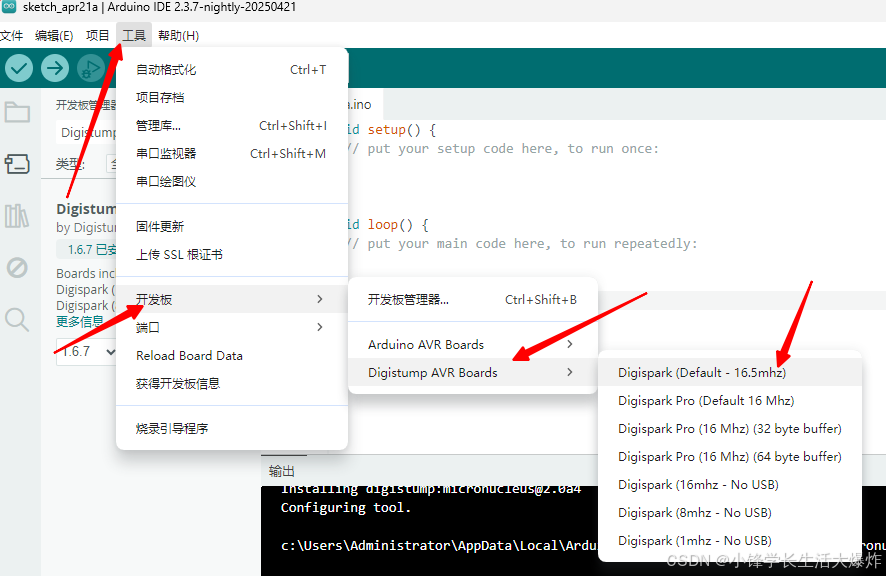Click the 1.6.7 installed version badge
The height and width of the screenshot is (576, 886).
[x=86, y=249]
